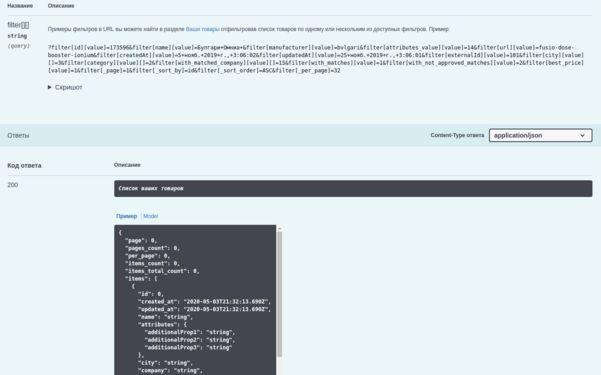This screenshot has width=601, height=375.
Task: Click the (query) label under filter
Action: tap(18, 46)
